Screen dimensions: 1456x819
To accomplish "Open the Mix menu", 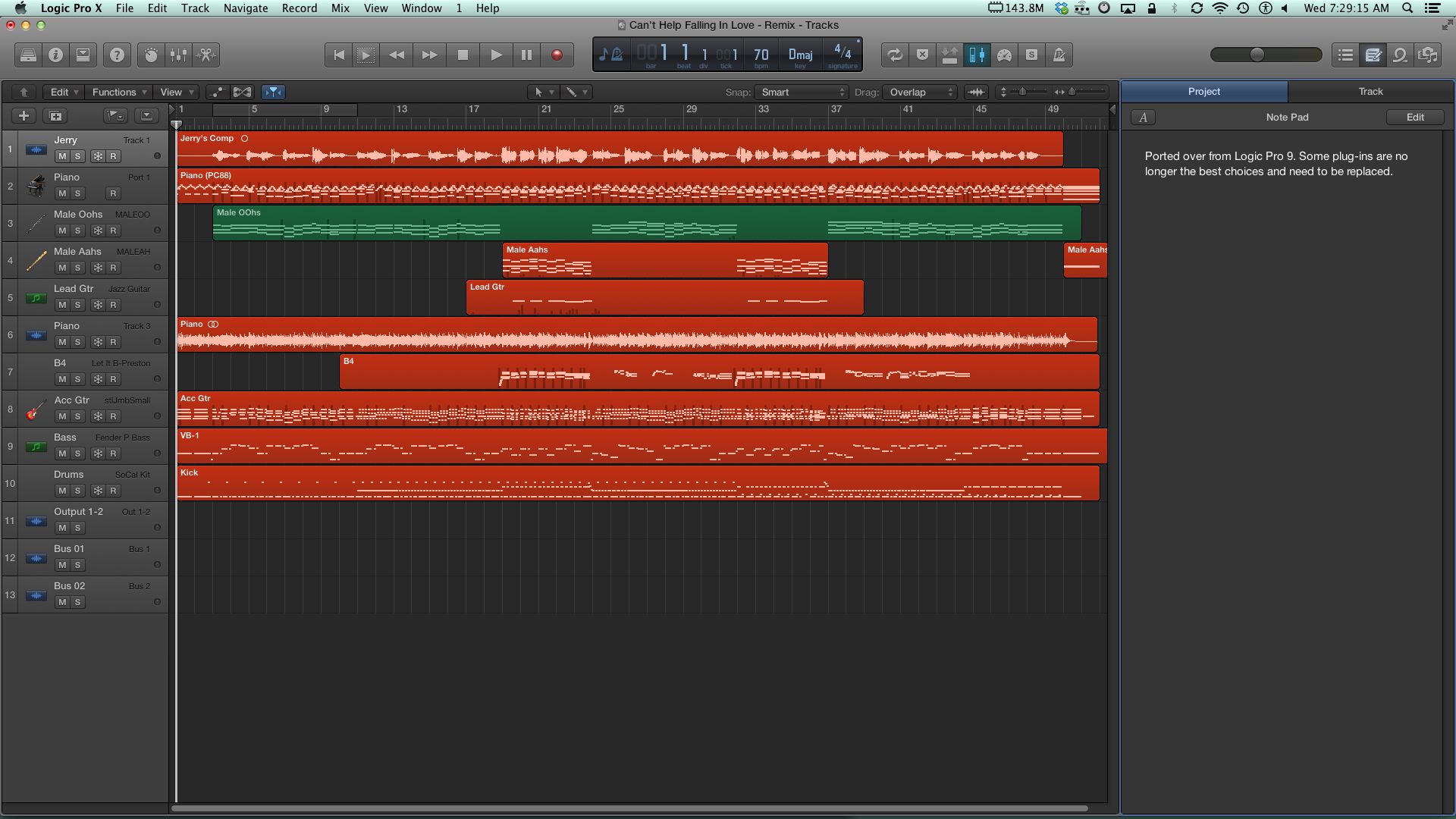I will [340, 8].
